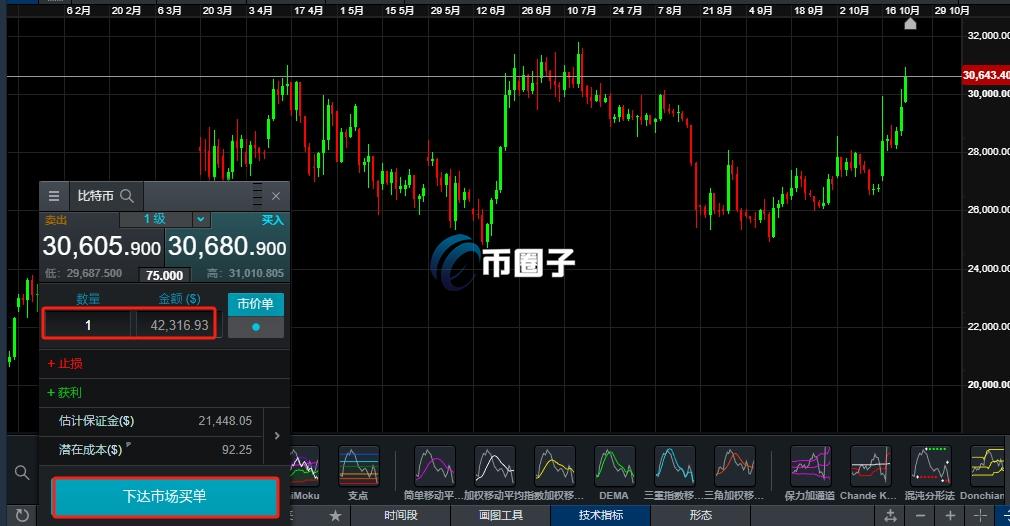Screen dimensions: 1010x526
Task: Toggle the blue dot order-type switch
Action: [x=256, y=327]
